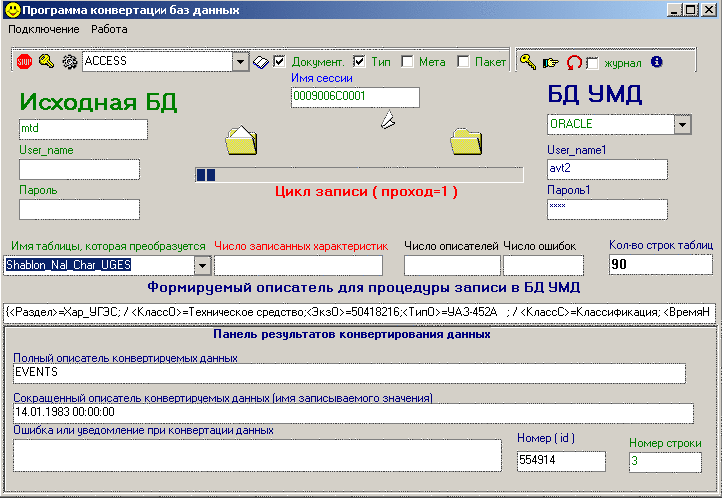The height and width of the screenshot is (498, 722).
Task: Click the User_name1 field containing avt2
Action: pos(607,169)
